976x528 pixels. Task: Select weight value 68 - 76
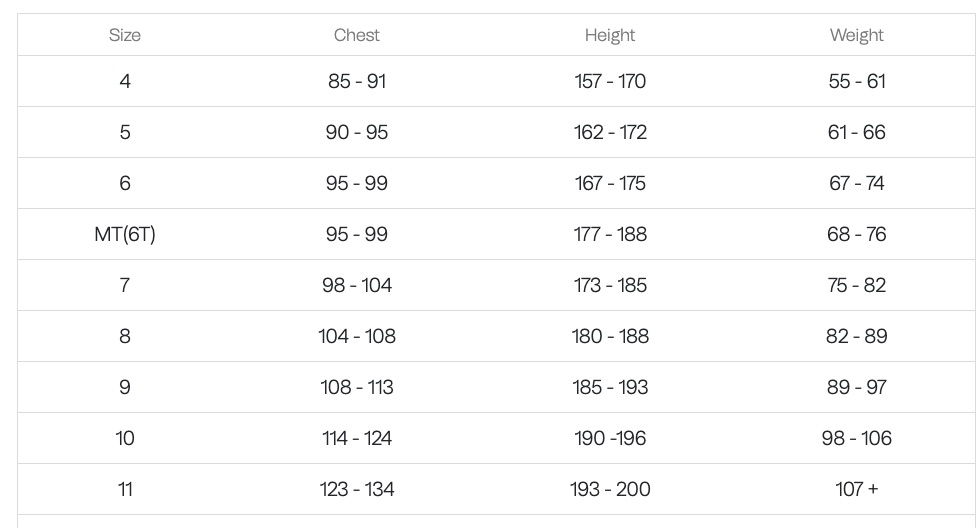[x=857, y=234]
